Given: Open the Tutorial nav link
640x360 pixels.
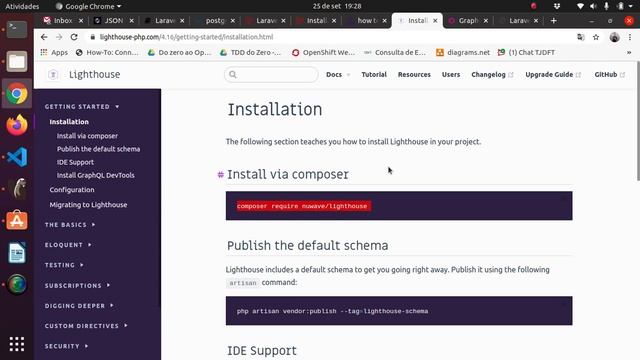Looking at the screenshot, I should coord(374,74).
